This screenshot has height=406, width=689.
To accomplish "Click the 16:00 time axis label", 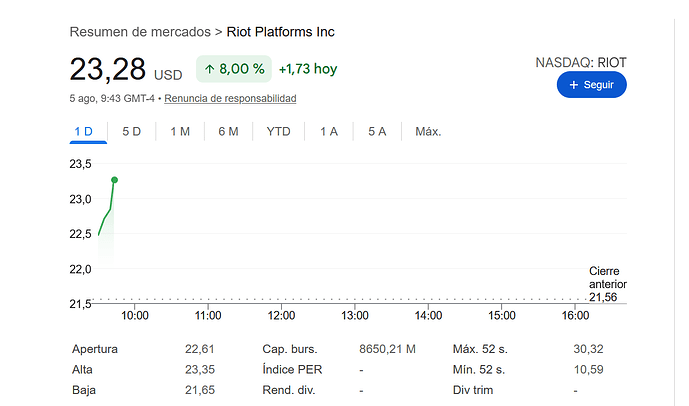I will pyautogui.click(x=575, y=315).
